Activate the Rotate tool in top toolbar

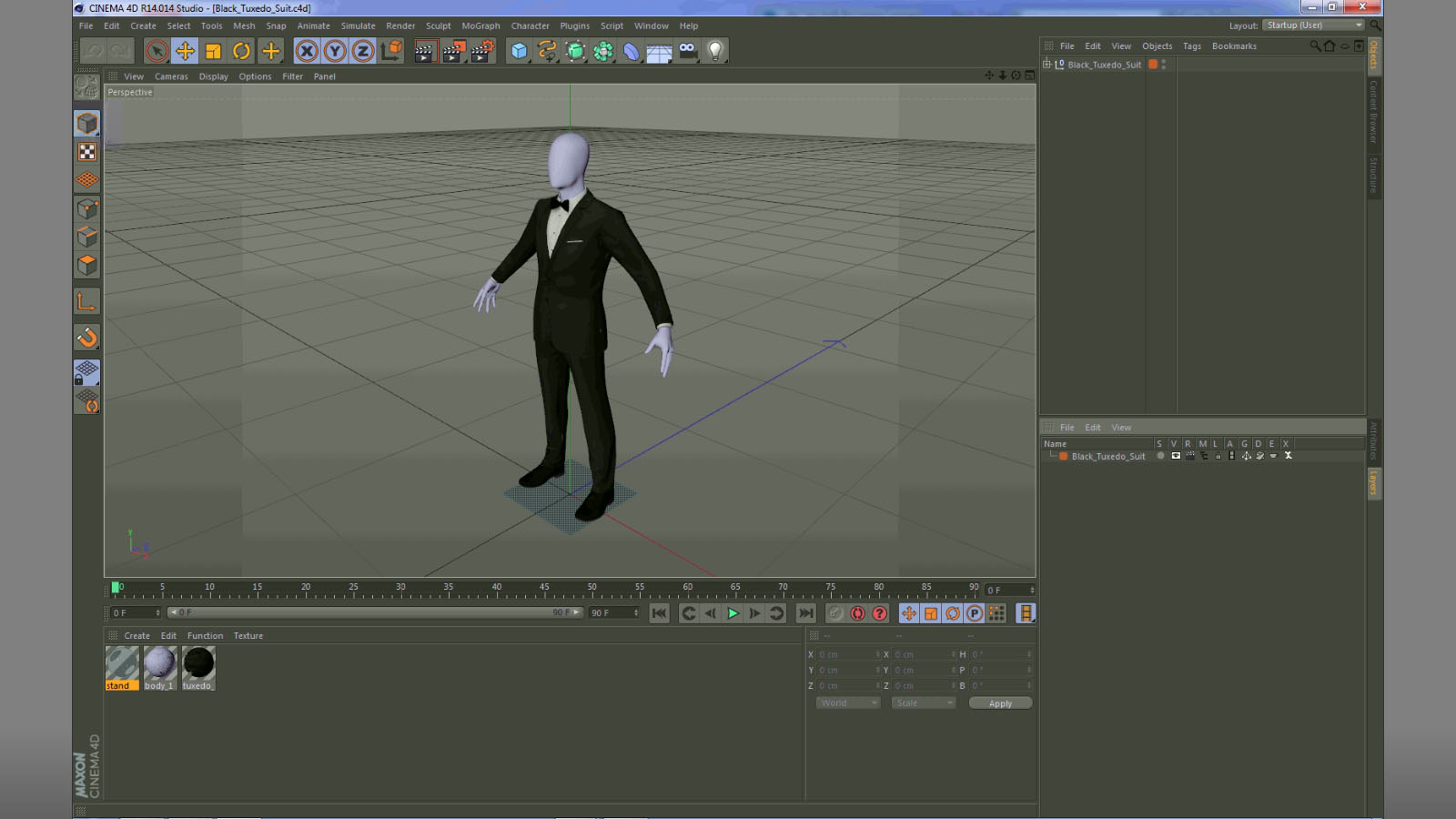tap(241, 51)
